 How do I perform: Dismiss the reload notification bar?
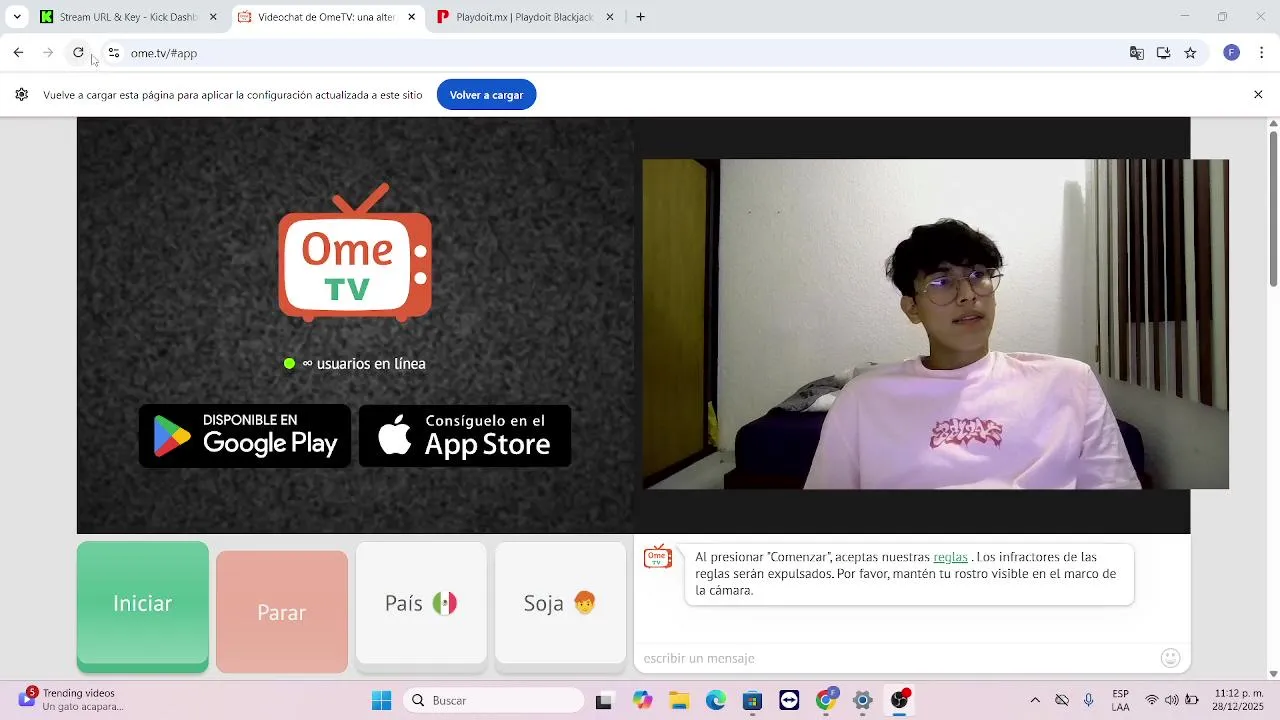(1258, 94)
